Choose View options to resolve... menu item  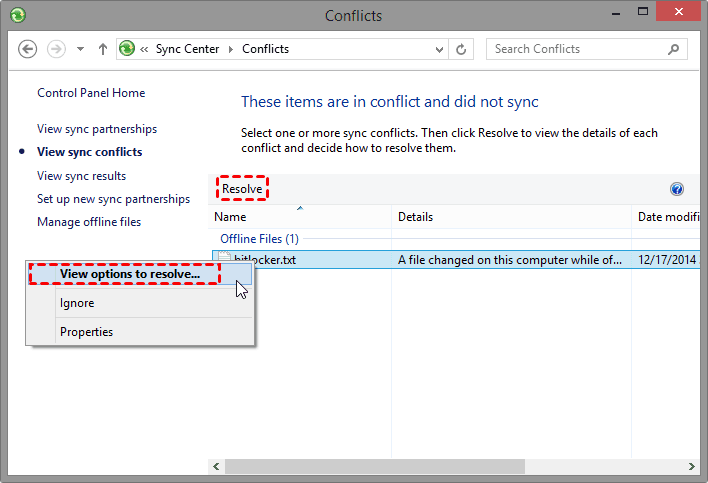pos(130,274)
